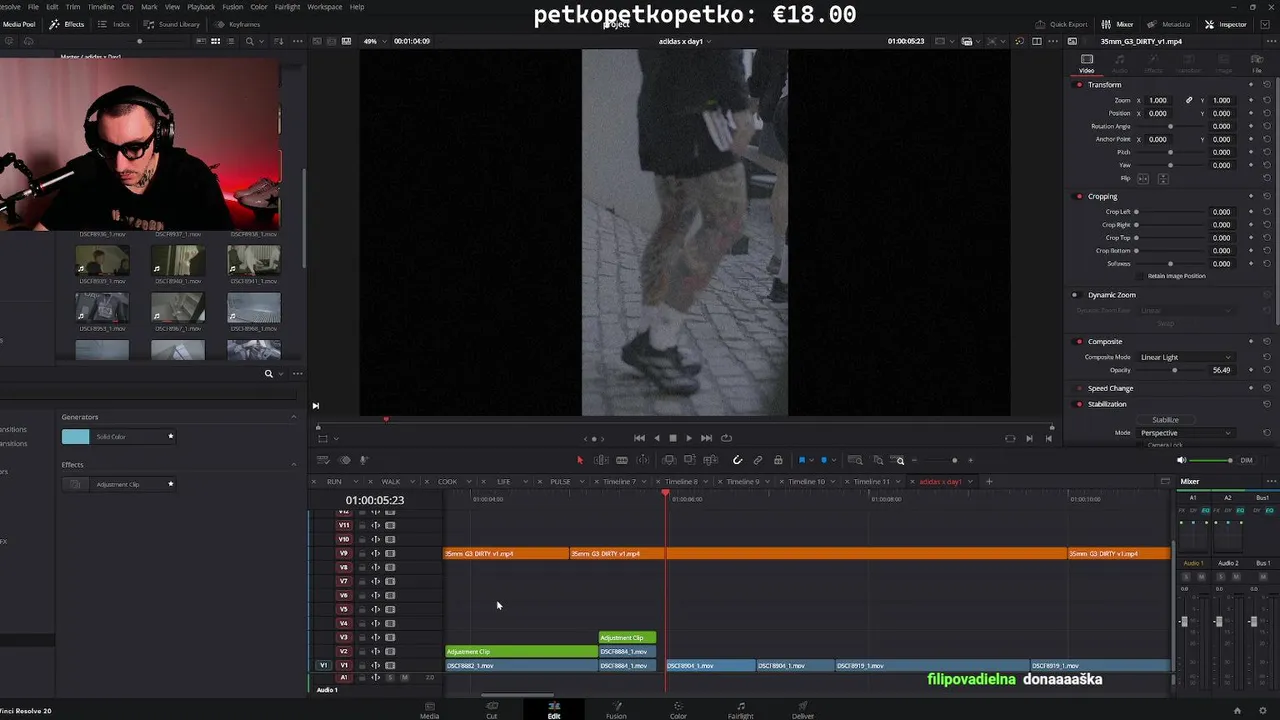This screenshot has width=1280, height=720.
Task: Open the Index panel
Action: (x=115, y=24)
